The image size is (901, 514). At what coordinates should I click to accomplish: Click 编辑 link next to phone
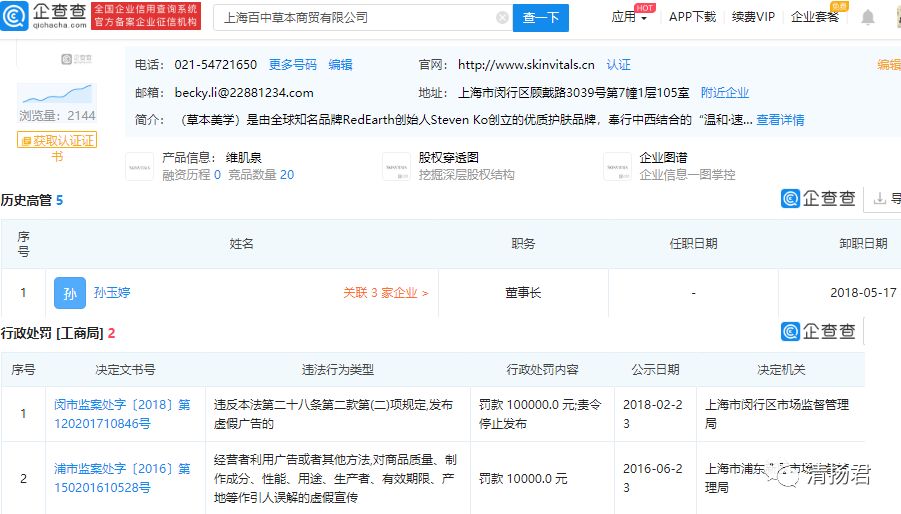pyautogui.click(x=340, y=64)
